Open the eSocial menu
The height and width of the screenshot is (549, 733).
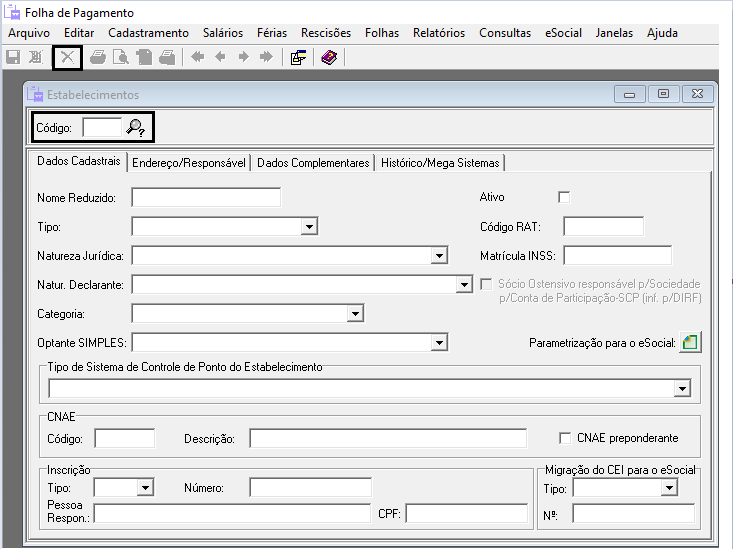(x=563, y=33)
